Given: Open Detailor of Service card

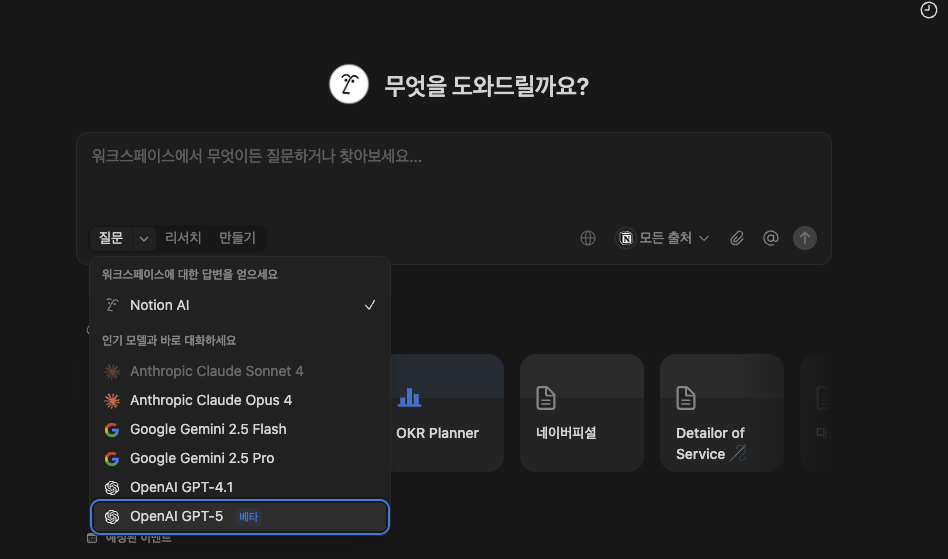Looking at the screenshot, I should (x=722, y=413).
